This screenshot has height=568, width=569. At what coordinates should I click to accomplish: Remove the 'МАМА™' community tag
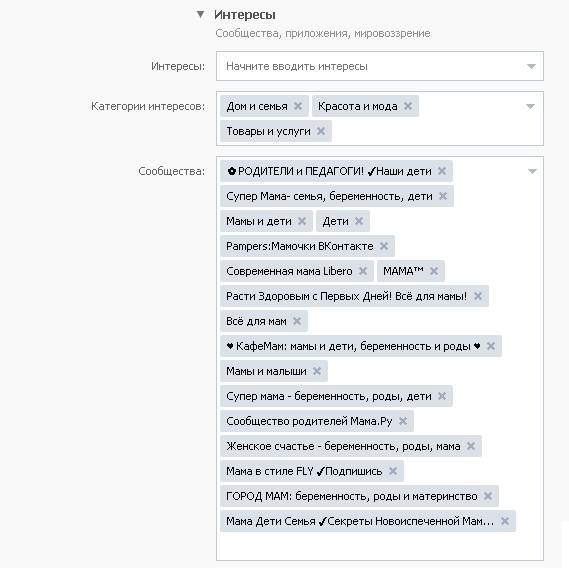pos(434,271)
